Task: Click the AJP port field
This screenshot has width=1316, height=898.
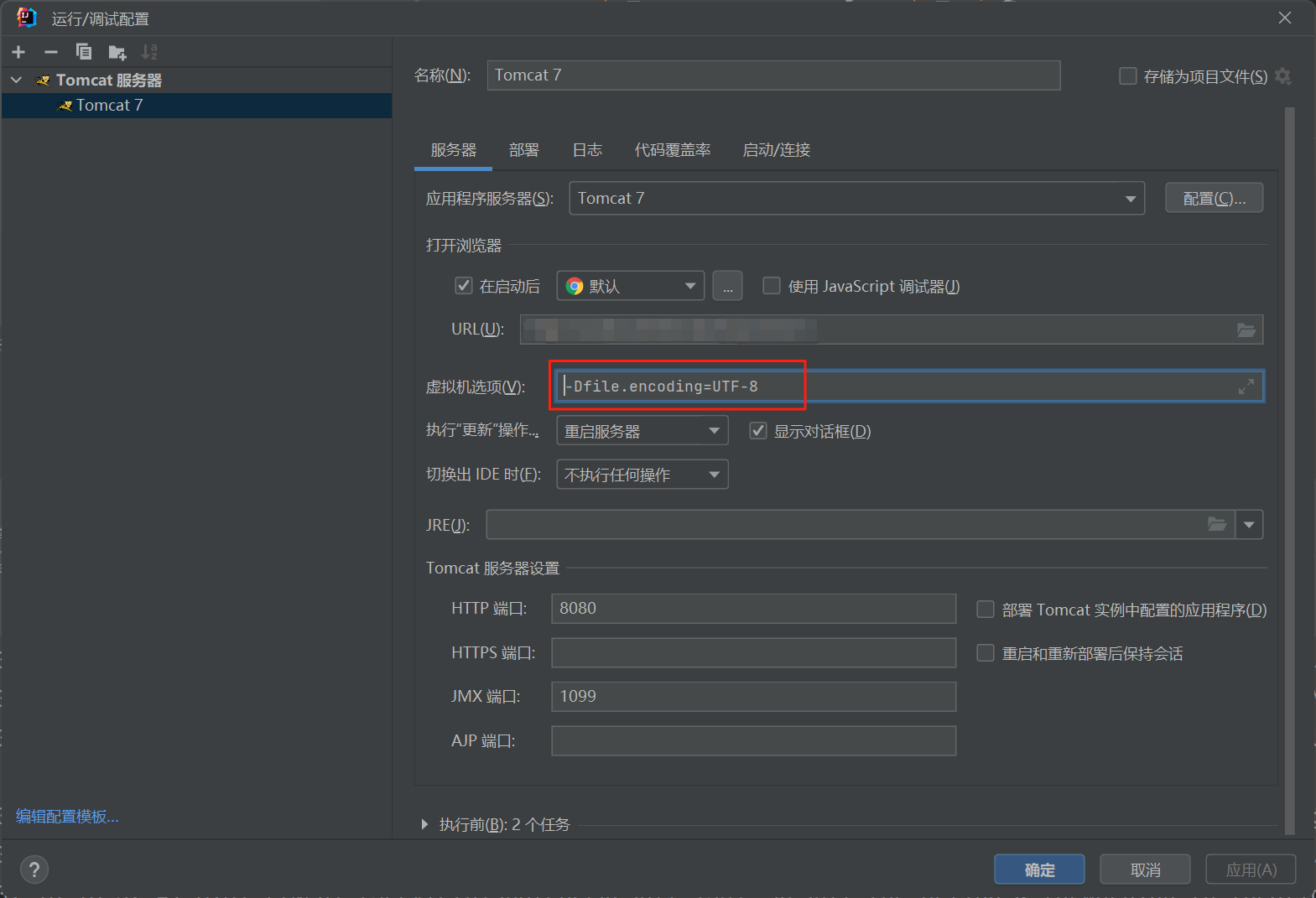Action: click(x=753, y=740)
